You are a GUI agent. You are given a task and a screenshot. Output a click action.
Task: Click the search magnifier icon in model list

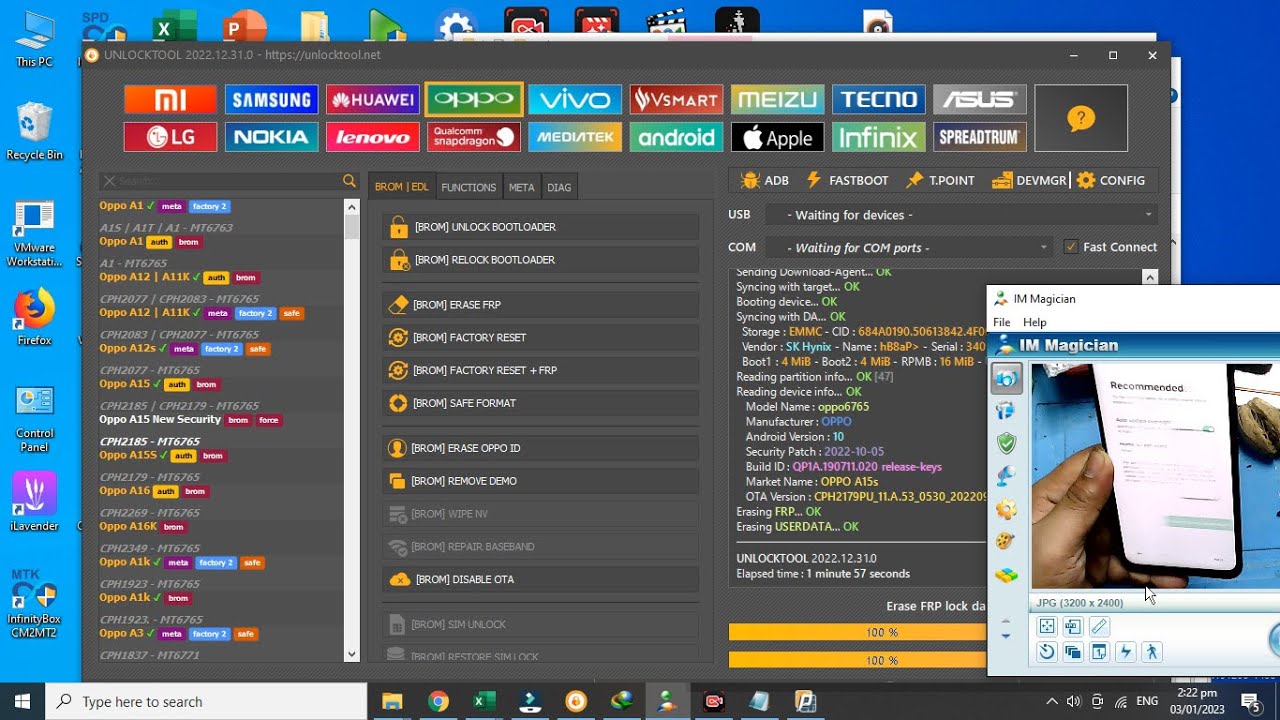tap(349, 181)
